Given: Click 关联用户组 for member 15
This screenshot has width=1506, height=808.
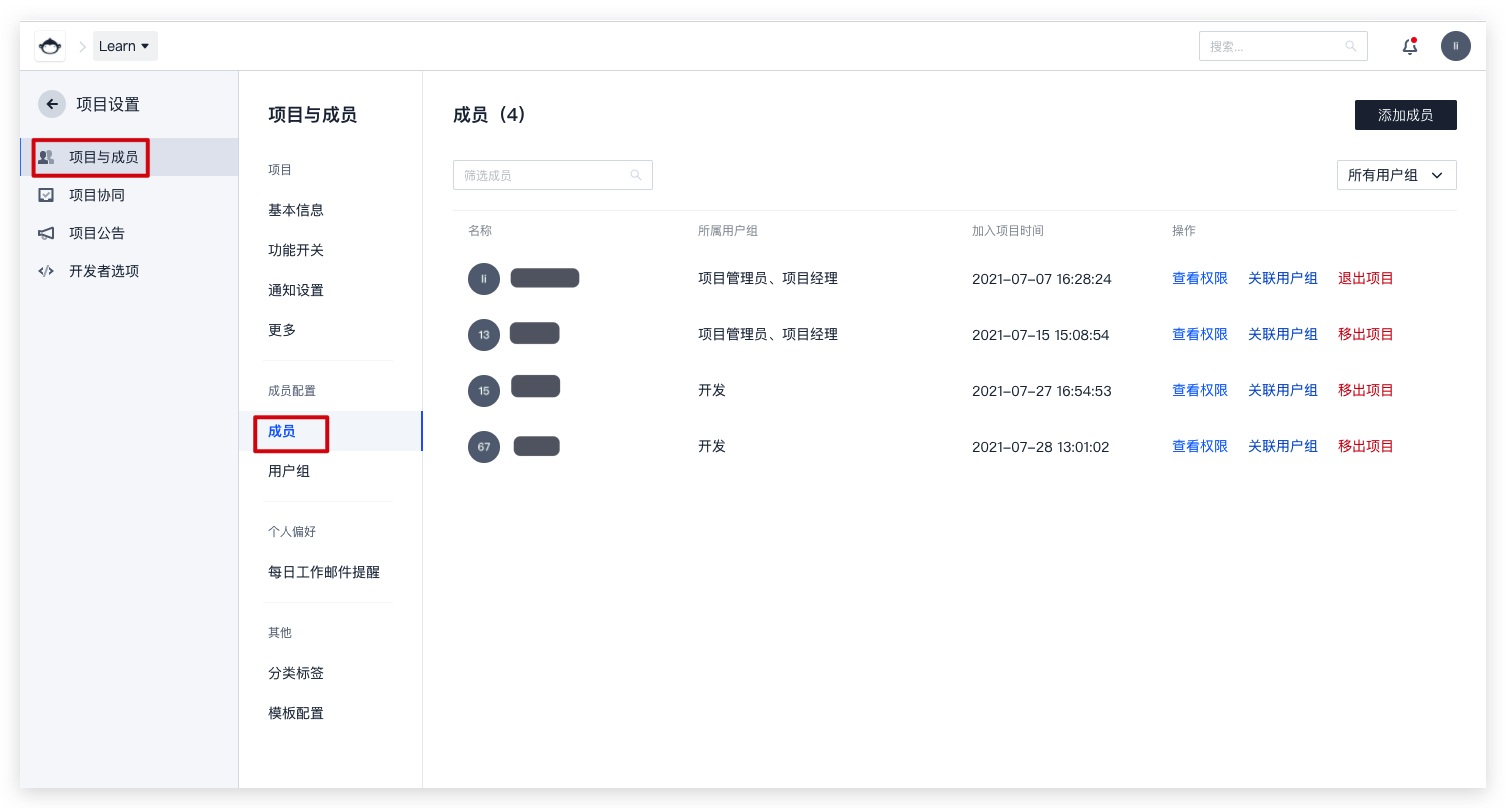Looking at the screenshot, I should click(1282, 390).
